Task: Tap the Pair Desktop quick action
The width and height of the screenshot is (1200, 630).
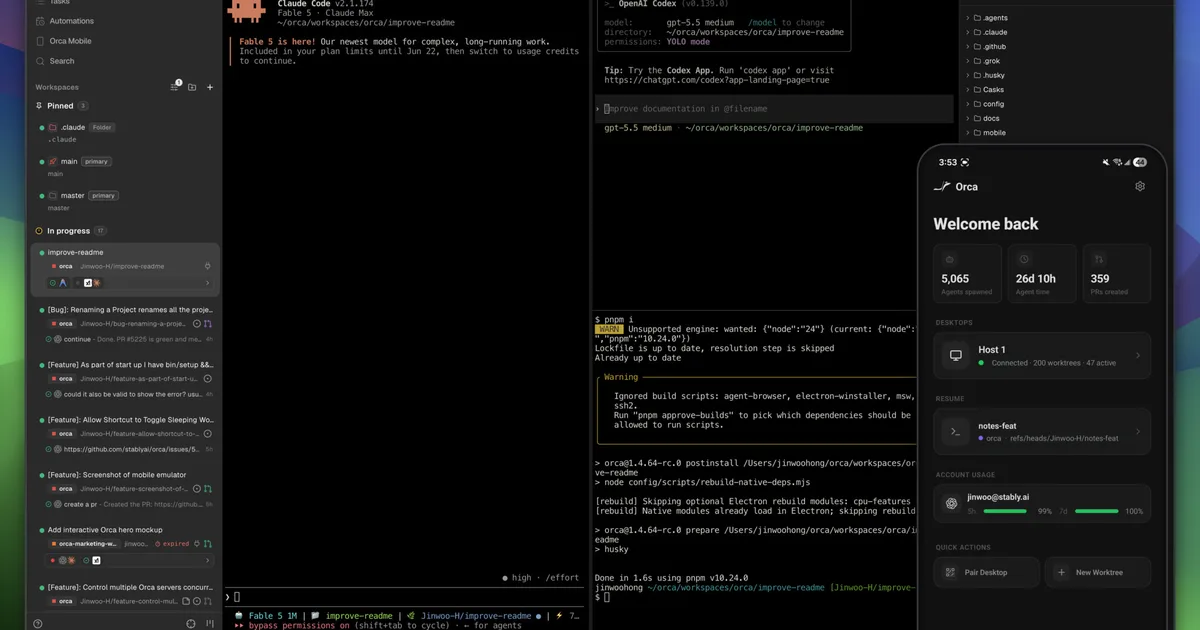Action: point(987,572)
